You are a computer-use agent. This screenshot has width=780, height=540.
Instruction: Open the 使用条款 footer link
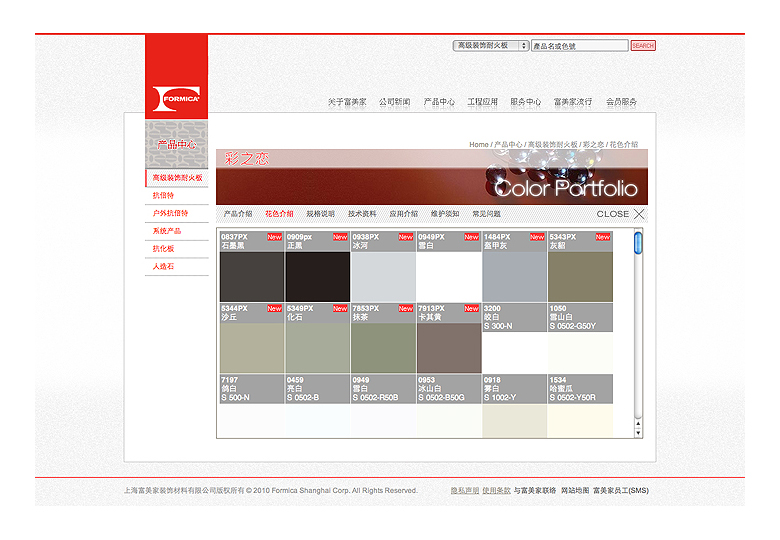(496, 491)
